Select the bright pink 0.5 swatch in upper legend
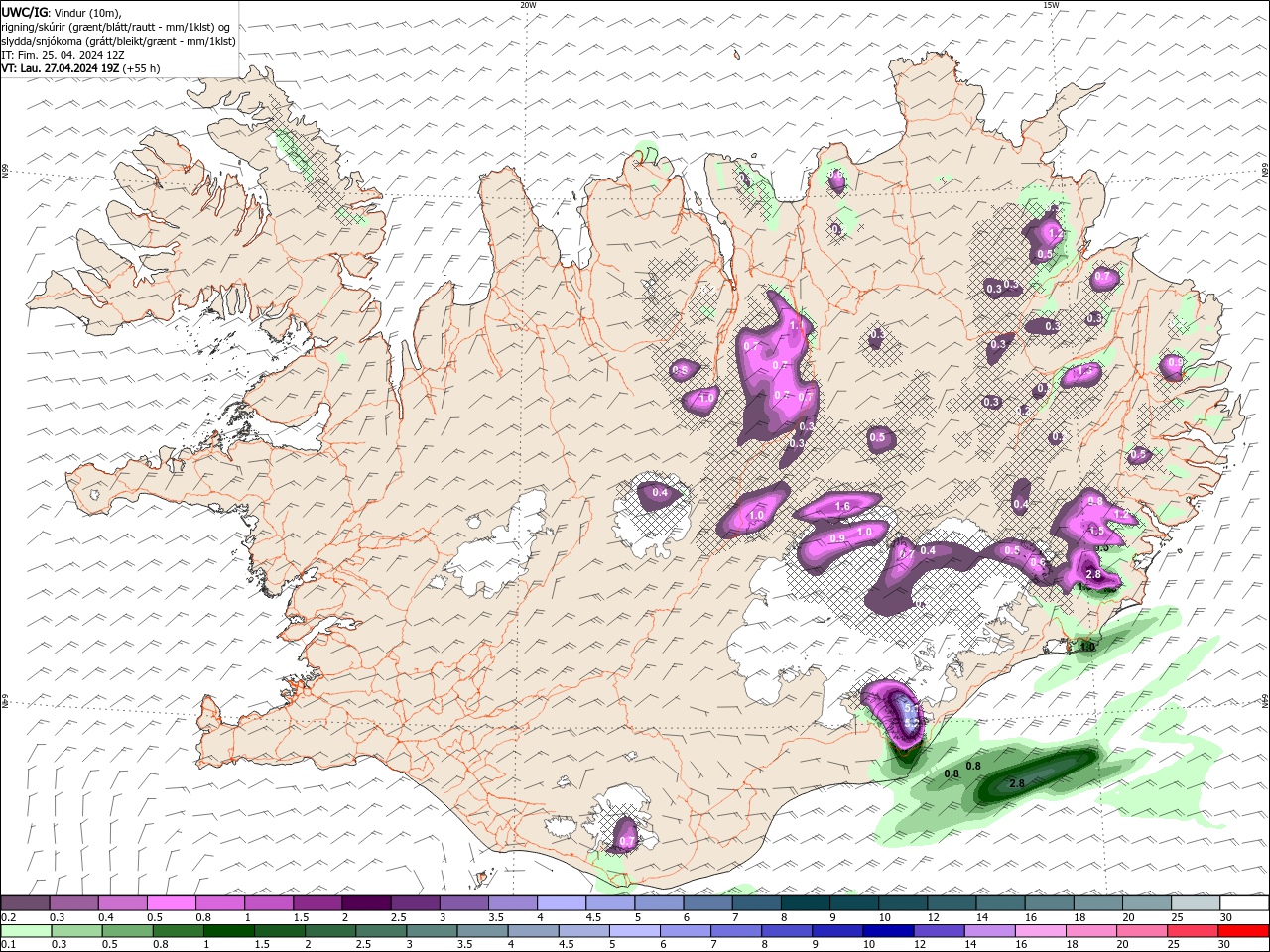The width and height of the screenshot is (1270, 952). [x=172, y=903]
